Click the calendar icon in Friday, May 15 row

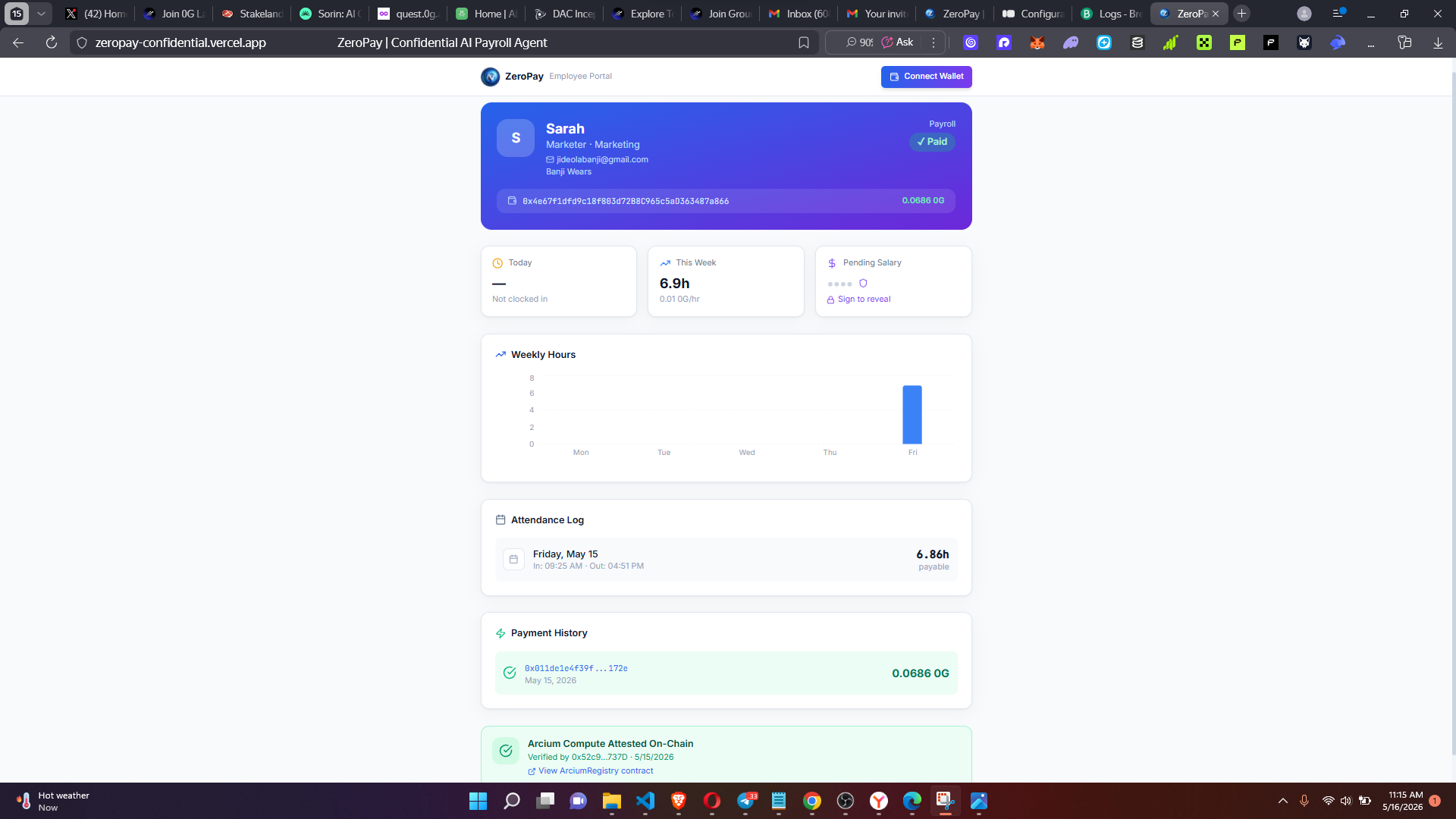[513, 560]
